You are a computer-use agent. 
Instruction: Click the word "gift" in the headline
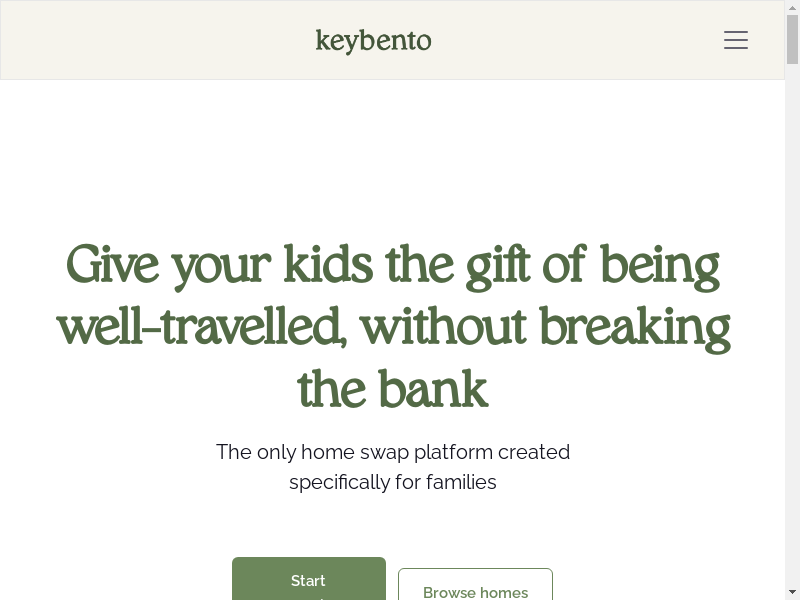click(498, 267)
